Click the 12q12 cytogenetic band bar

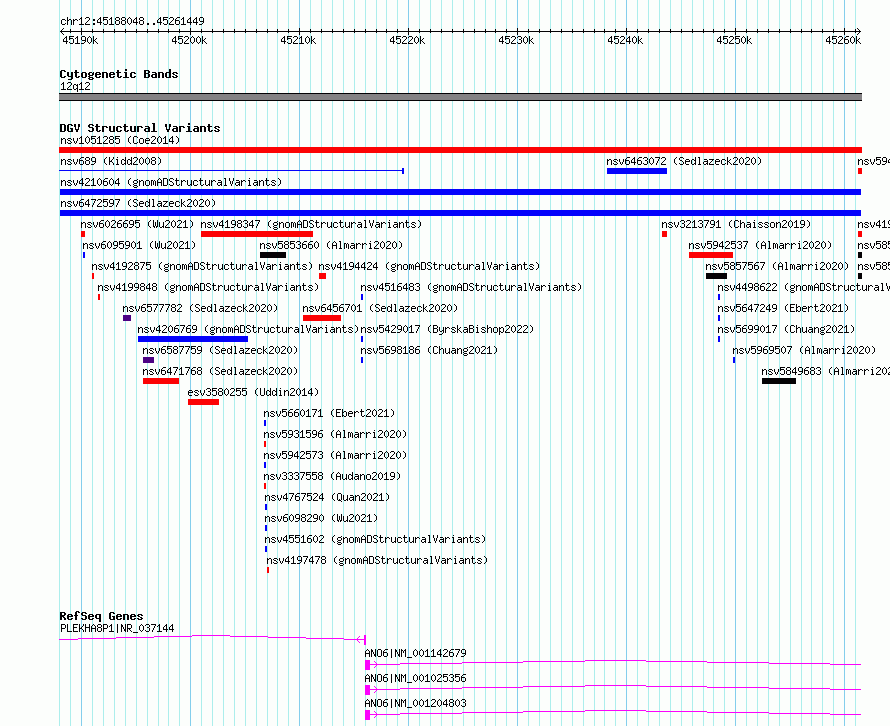click(460, 97)
